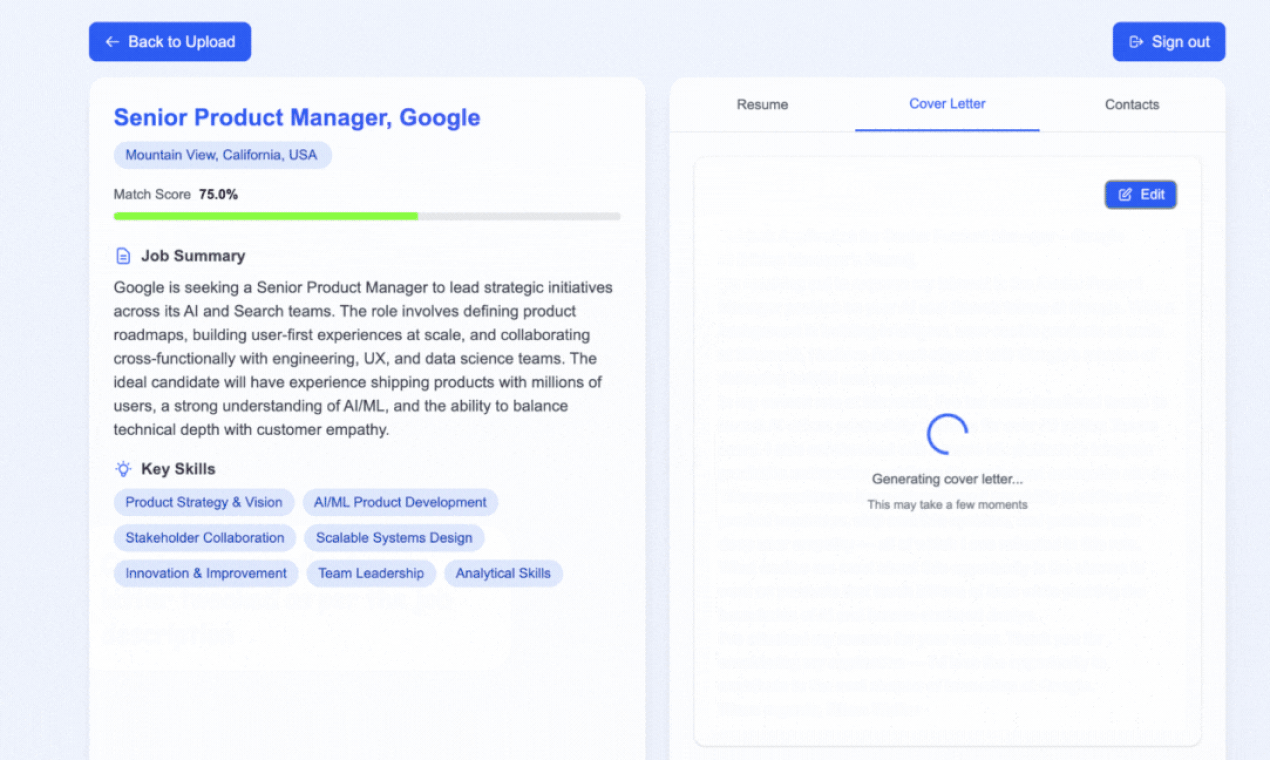Click the Innovation & Improvement skill tag

click(x=206, y=573)
